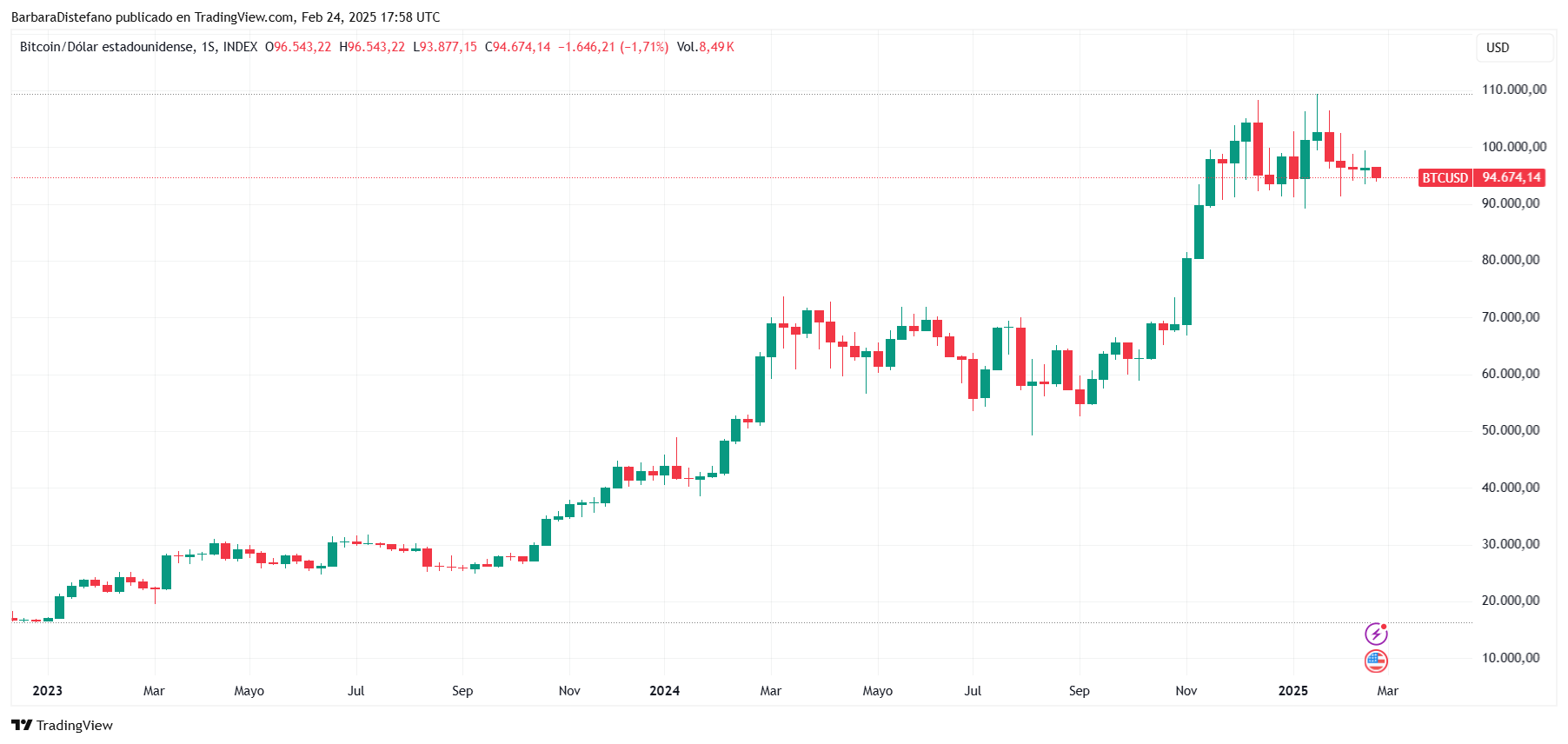Click the 2024 marker on time axis
The image size is (1568, 744).
click(x=664, y=690)
